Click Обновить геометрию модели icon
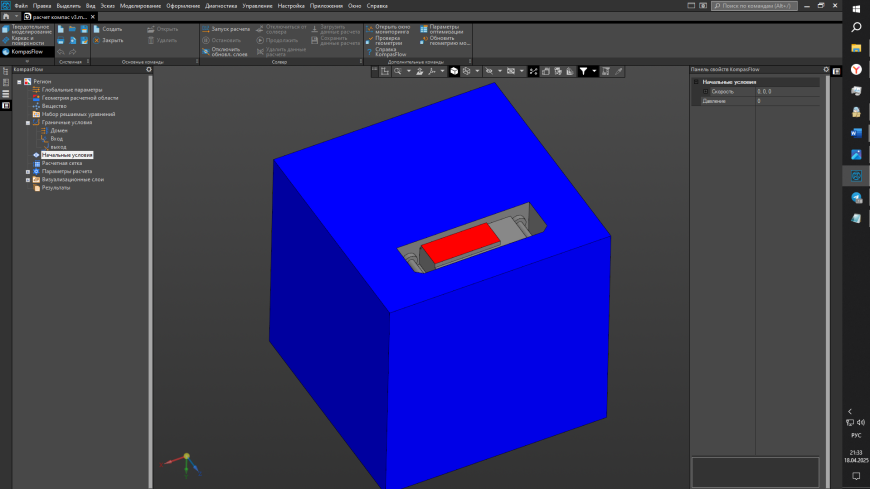 click(x=423, y=41)
